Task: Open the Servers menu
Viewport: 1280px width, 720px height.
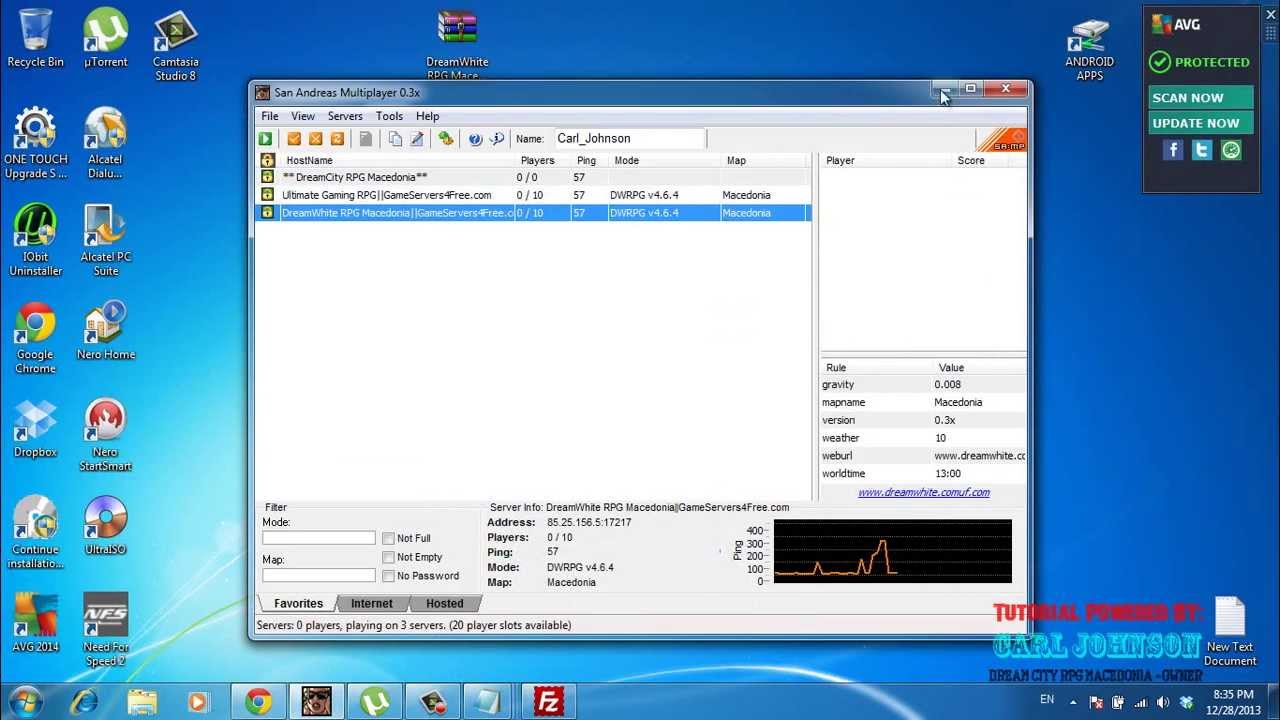Action: [x=345, y=116]
